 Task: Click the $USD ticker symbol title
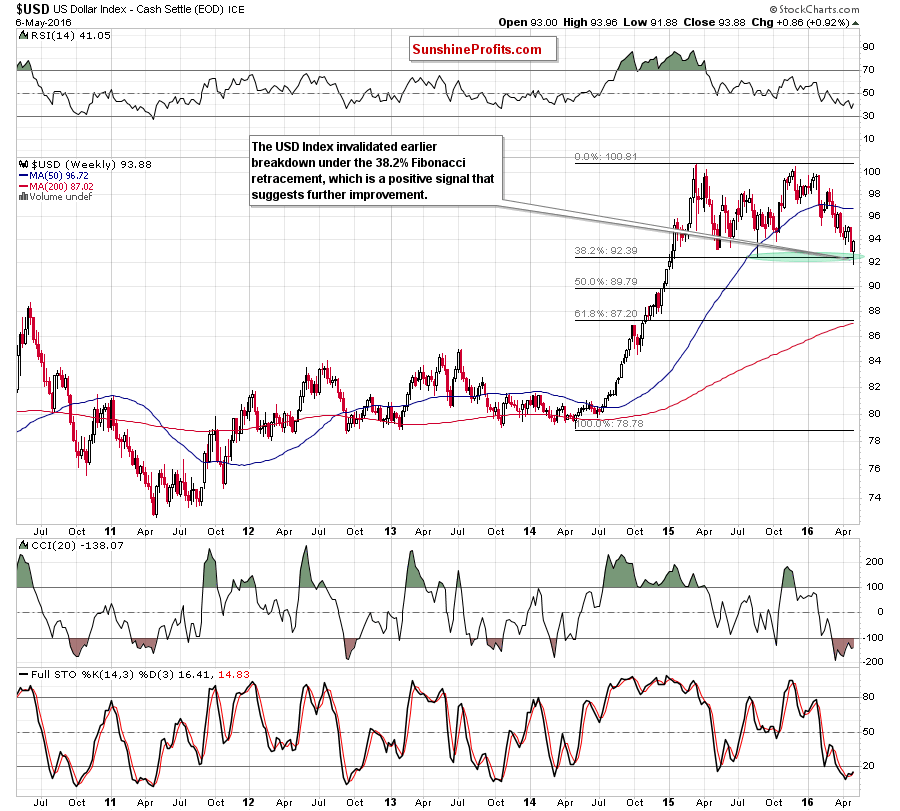point(33,9)
